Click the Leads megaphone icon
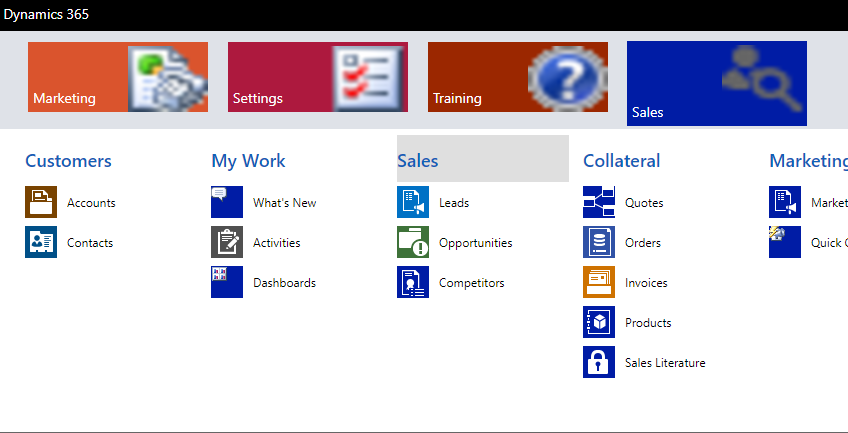The image size is (848, 433). coord(413,202)
